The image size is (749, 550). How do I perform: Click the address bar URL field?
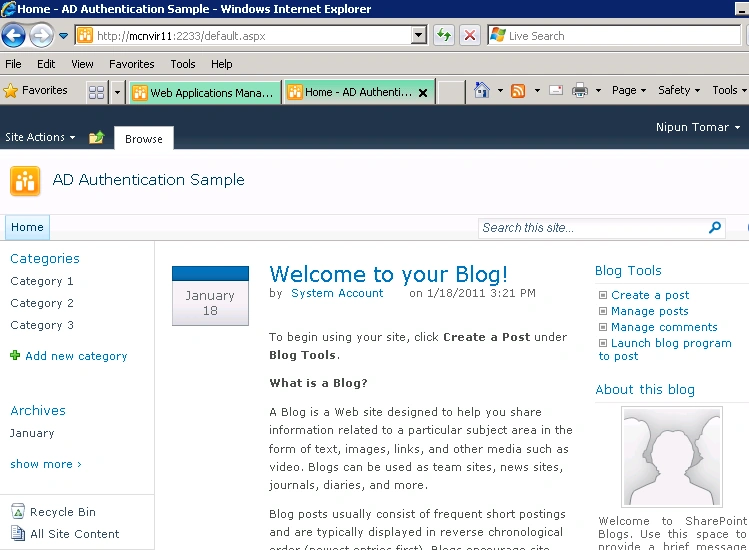244,36
